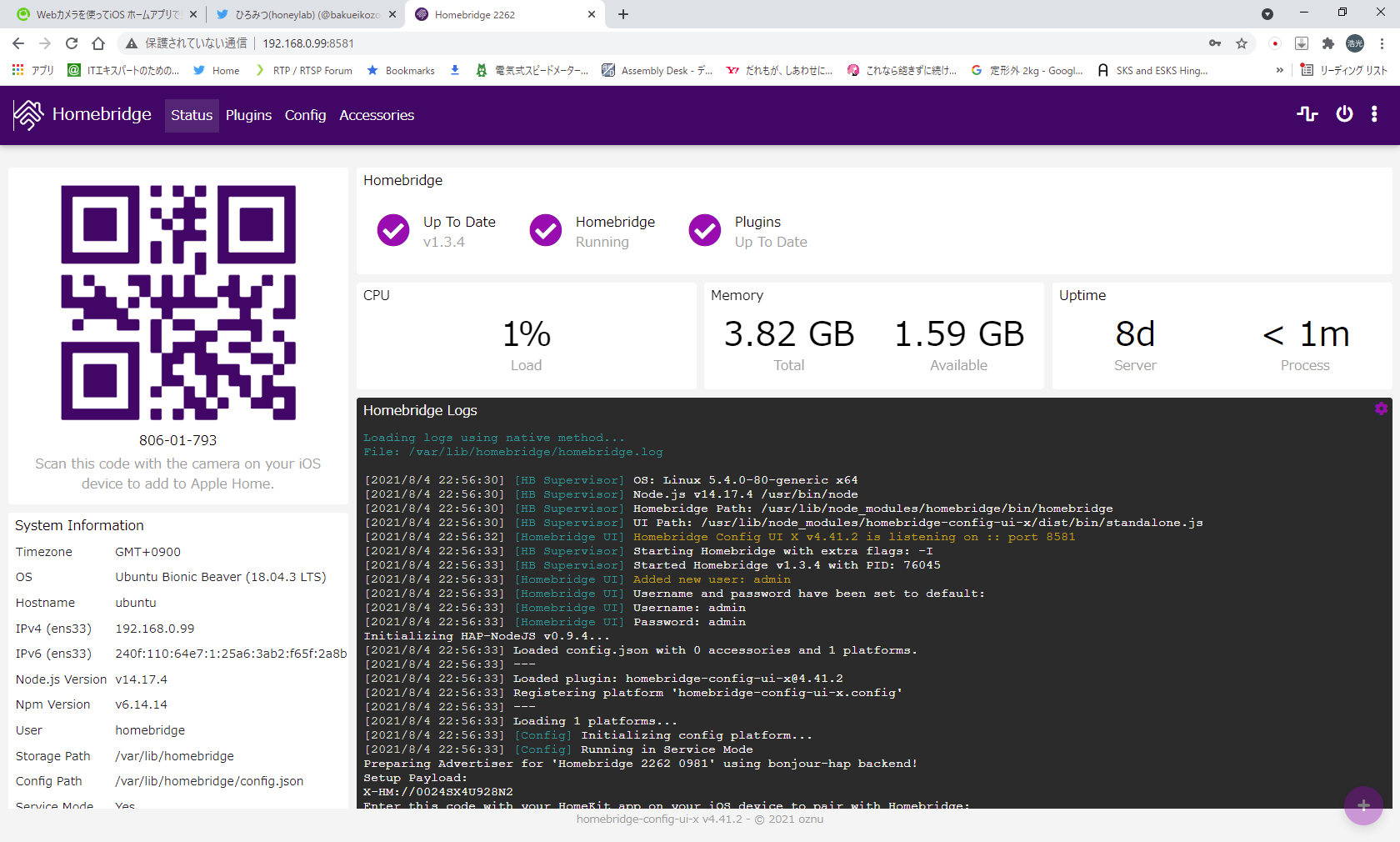Click the 8d Server uptime value

point(1135,334)
